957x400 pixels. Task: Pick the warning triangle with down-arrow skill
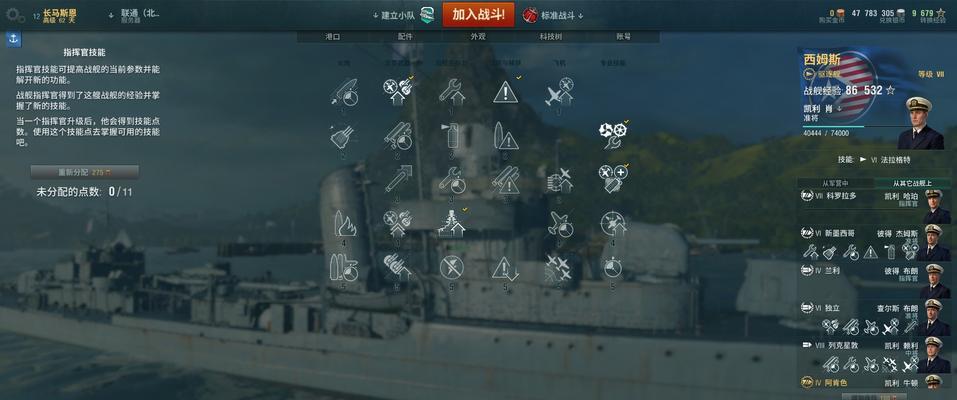point(505,267)
